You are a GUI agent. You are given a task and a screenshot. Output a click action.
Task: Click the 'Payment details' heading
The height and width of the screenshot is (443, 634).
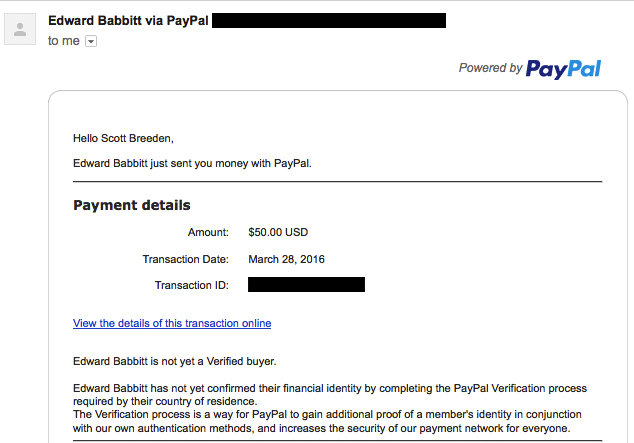click(132, 205)
